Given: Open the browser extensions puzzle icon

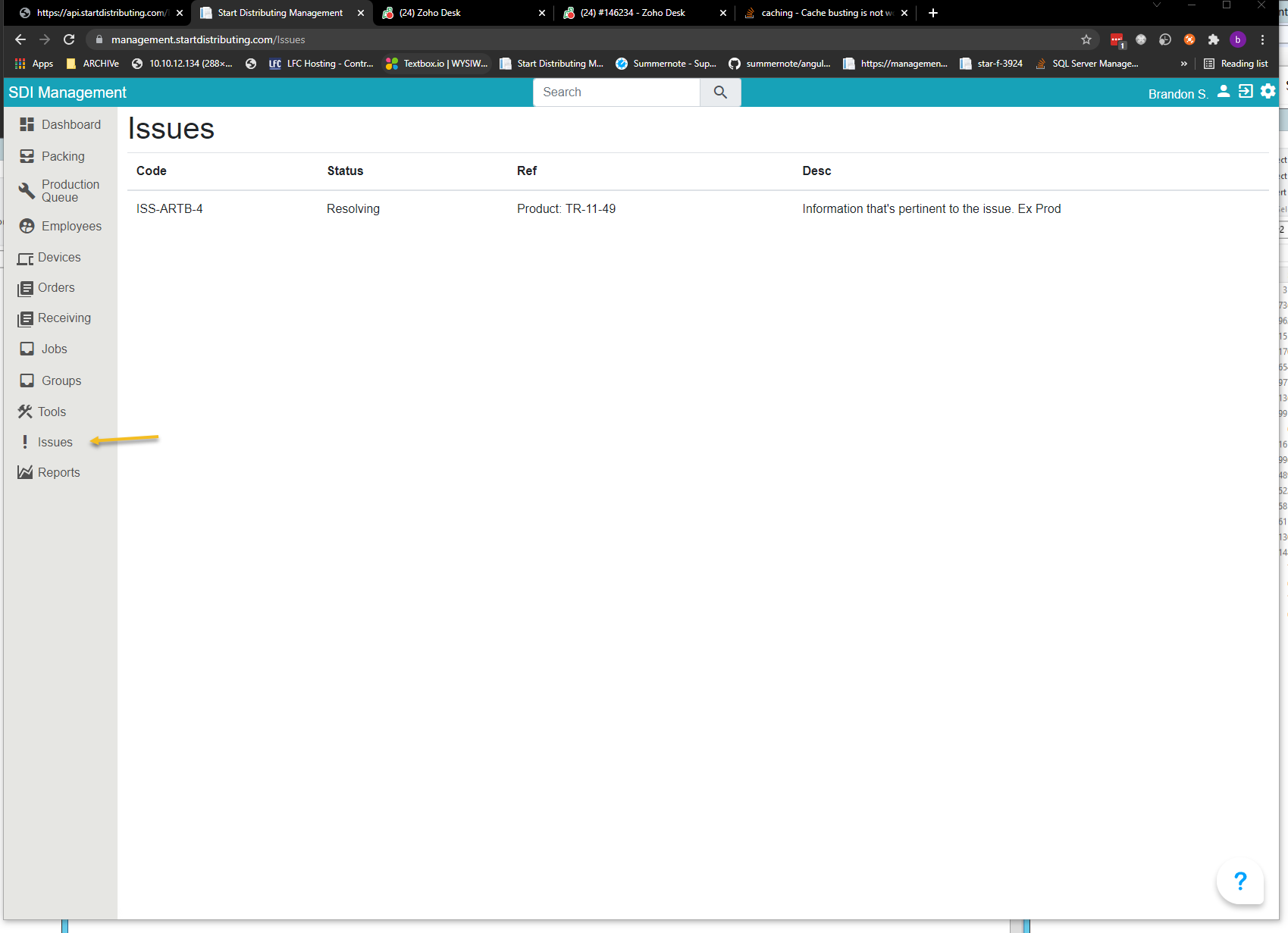Looking at the screenshot, I should point(1214,39).
